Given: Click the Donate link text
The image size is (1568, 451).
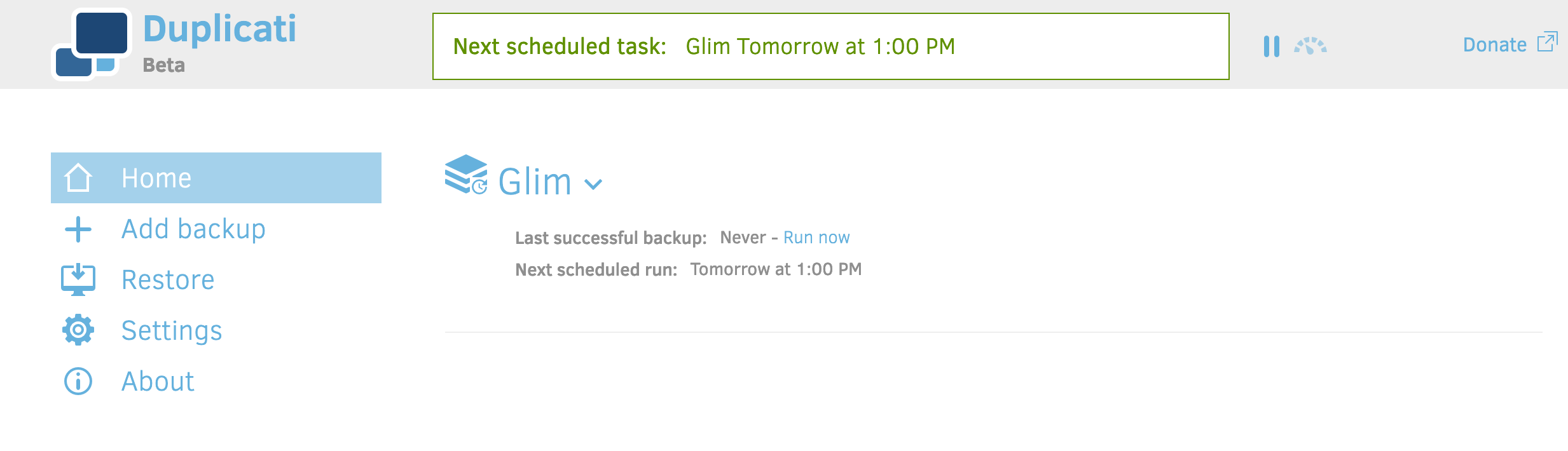Looking at the screenshot, I should point(1494,44).
